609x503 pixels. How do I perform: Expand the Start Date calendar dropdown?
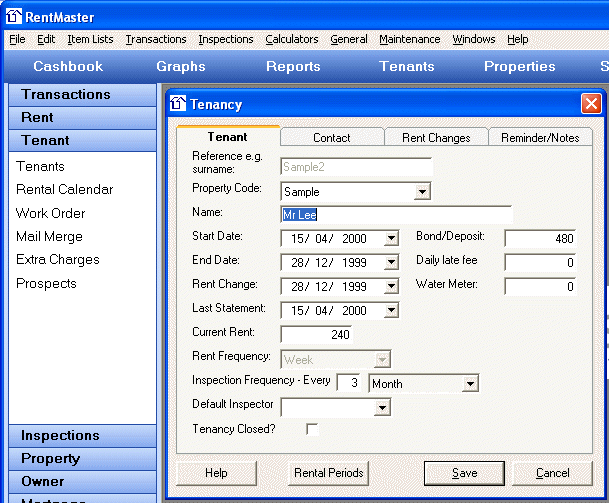point(391,238)
